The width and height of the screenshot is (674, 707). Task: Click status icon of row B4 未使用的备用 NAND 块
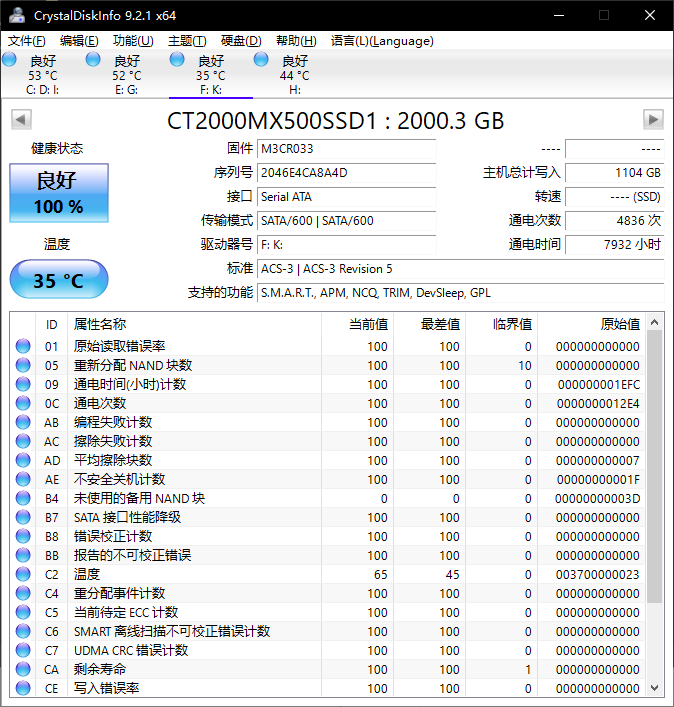coord(23,498)
